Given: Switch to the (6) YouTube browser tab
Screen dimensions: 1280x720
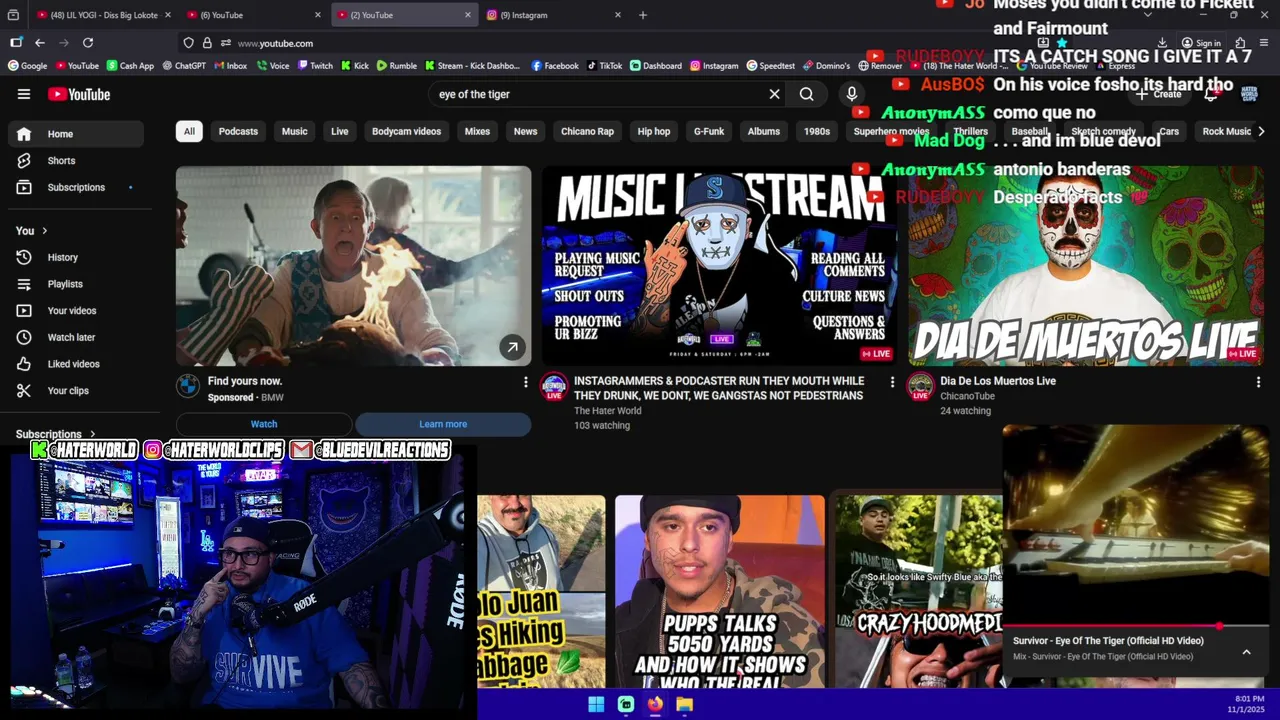Looking at the screenshot, I should [253, 15].
